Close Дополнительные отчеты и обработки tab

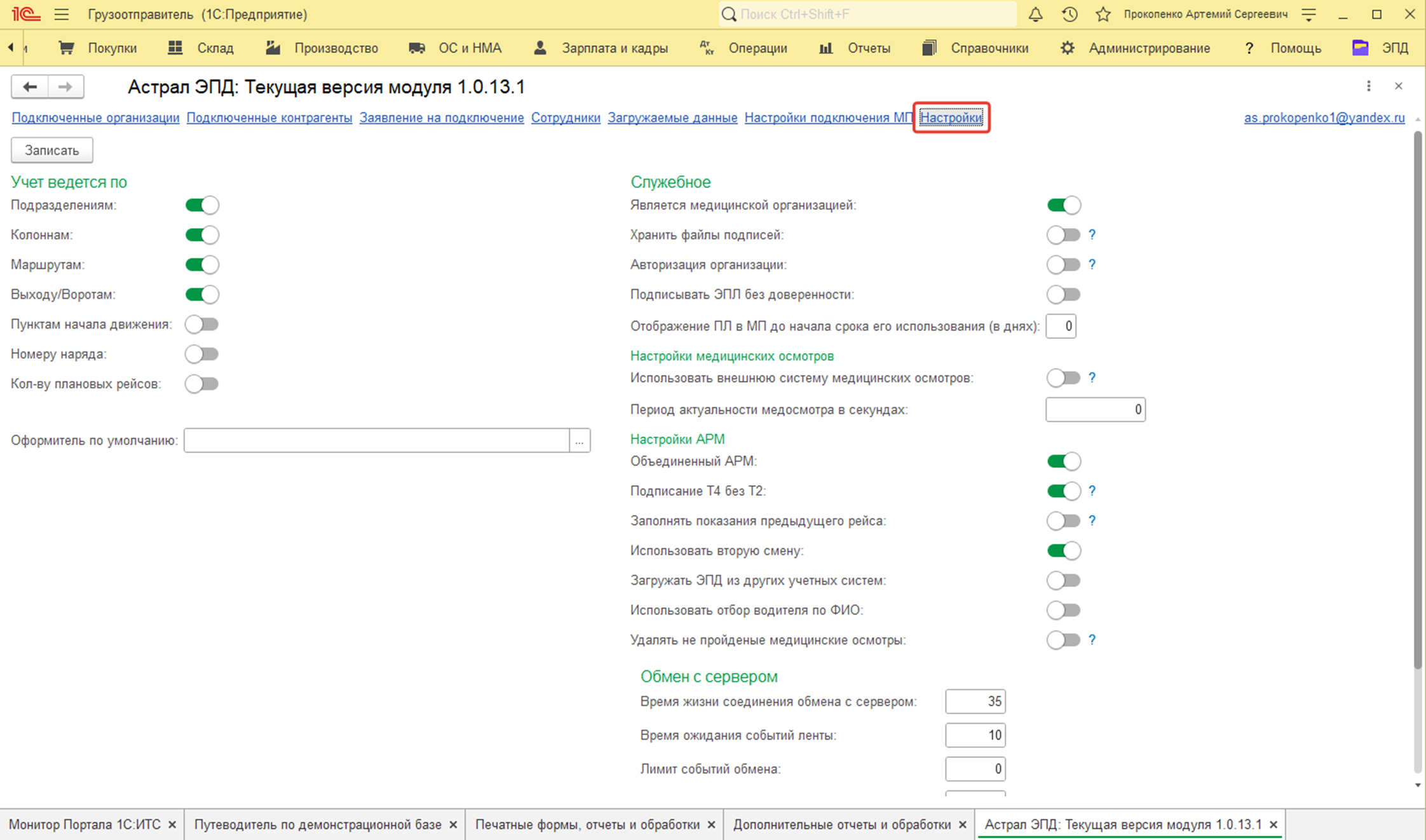click(963, 825)
